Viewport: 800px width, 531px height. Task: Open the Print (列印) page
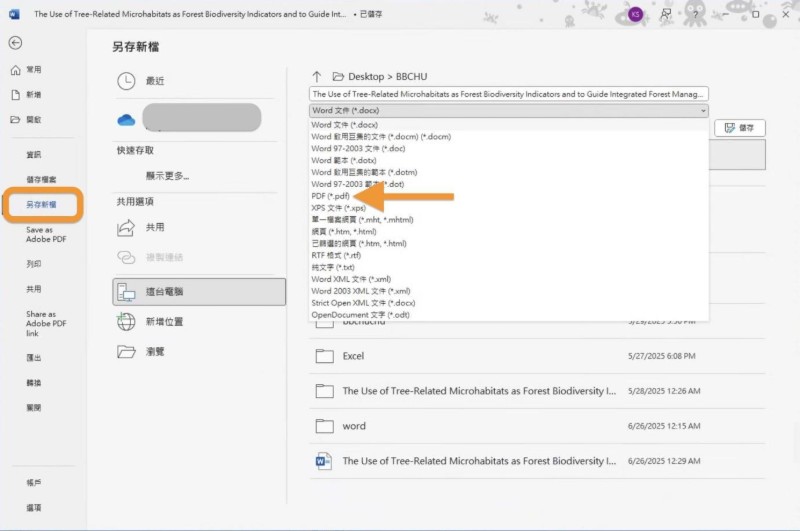34,264
